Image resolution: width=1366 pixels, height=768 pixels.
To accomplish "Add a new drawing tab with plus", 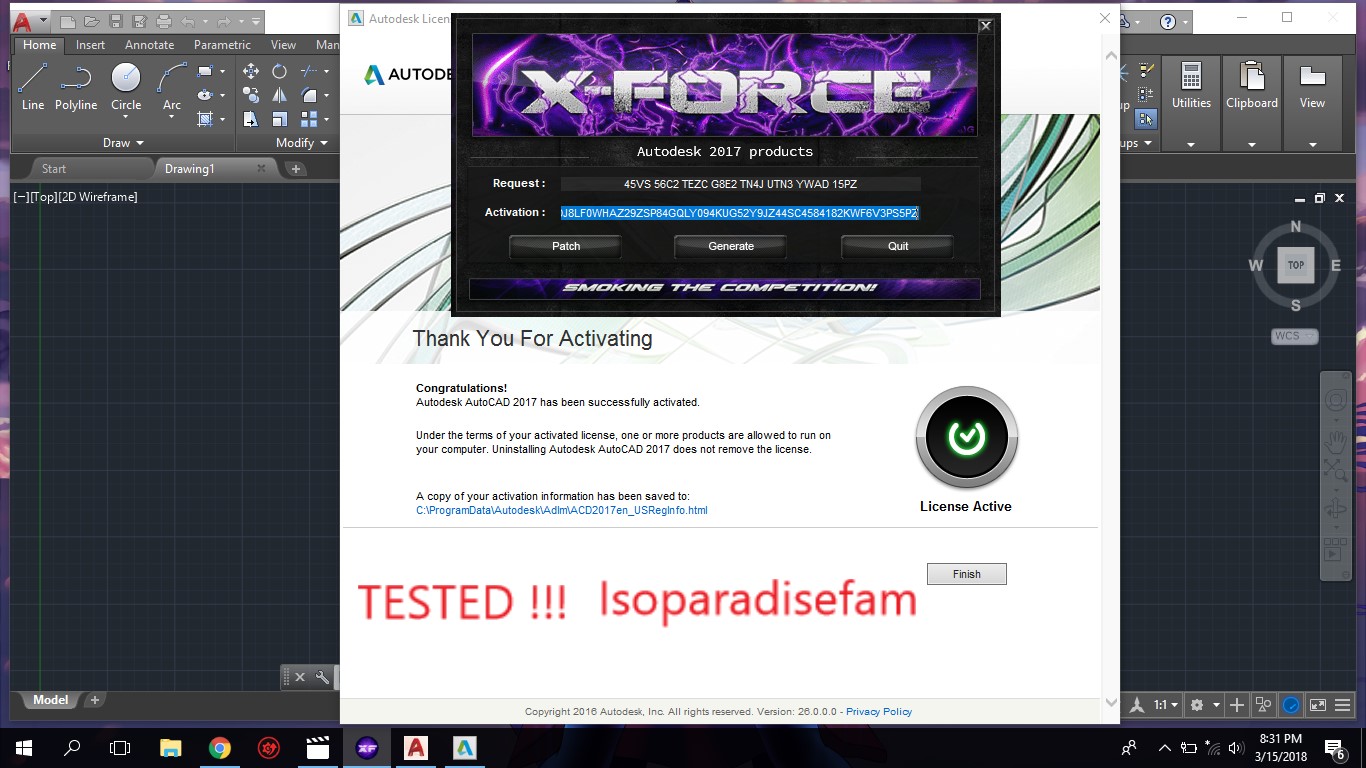I will [x=296, y=169].
